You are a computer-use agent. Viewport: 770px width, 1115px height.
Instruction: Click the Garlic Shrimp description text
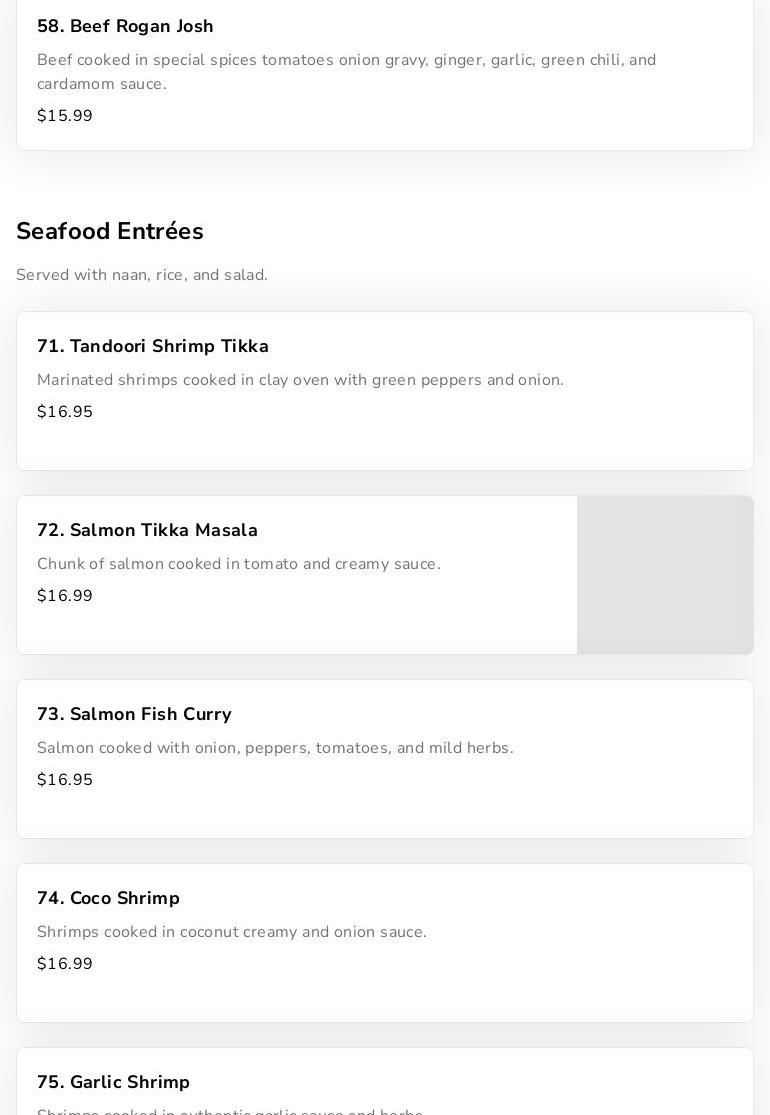point(230,1111)
